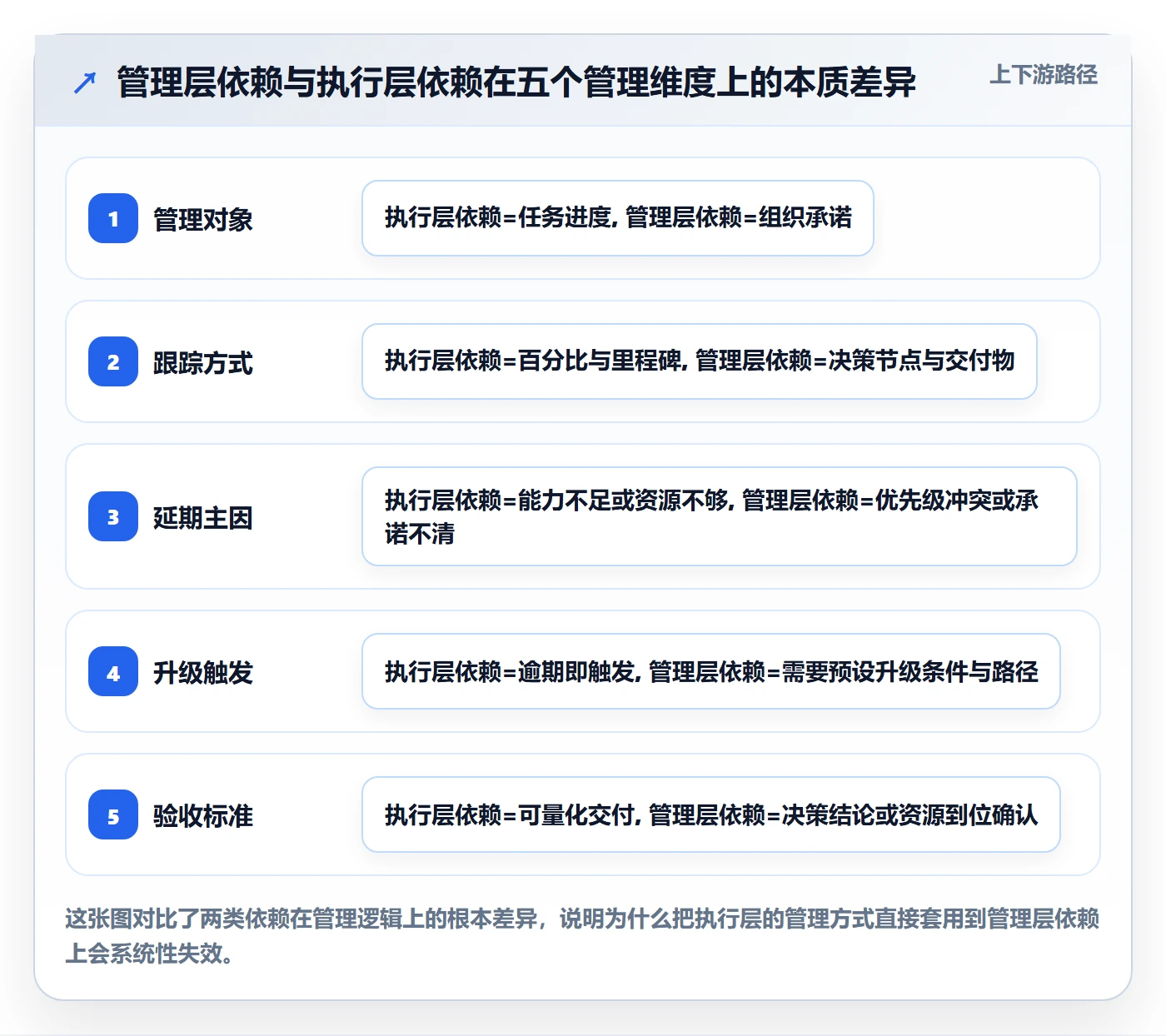Viewport: 1166px width, 1036px height.
Task: Select the 管理对象 row label
Action: 203,219
